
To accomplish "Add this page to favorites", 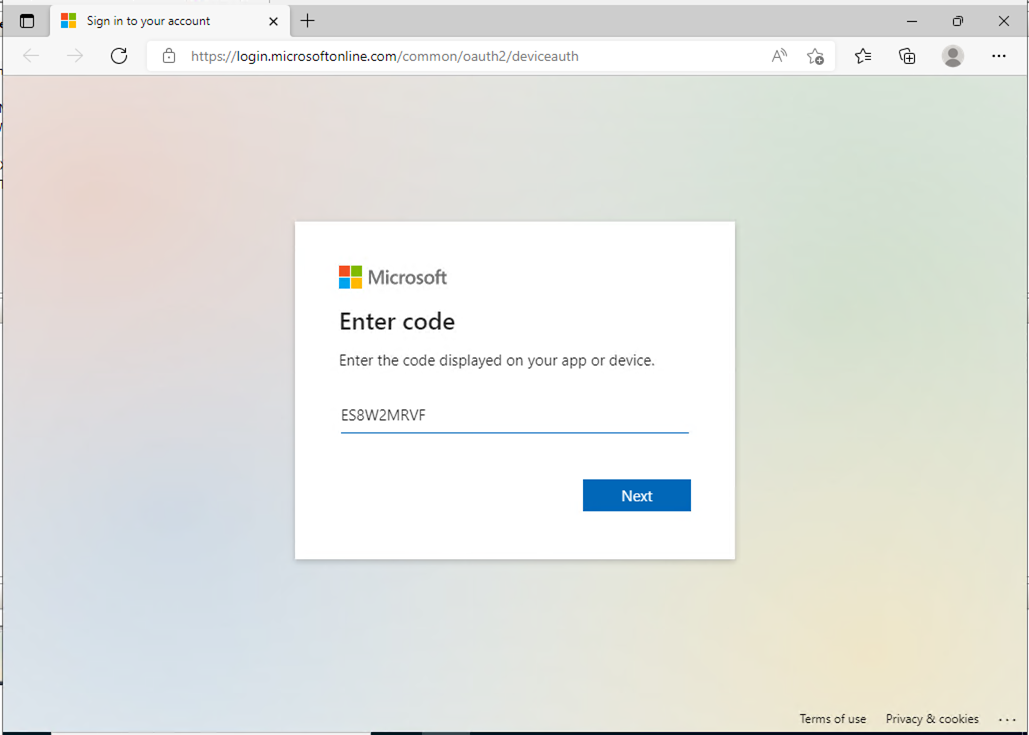I will [x=815, y=56].
